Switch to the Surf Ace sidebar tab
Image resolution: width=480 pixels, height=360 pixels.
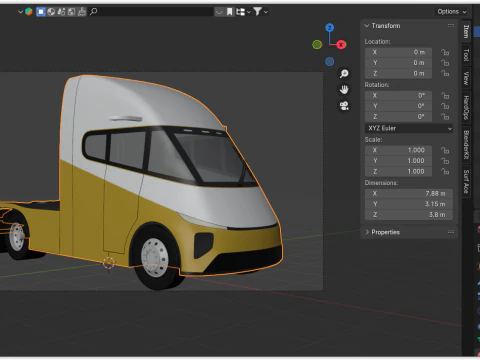click(466, 181)
